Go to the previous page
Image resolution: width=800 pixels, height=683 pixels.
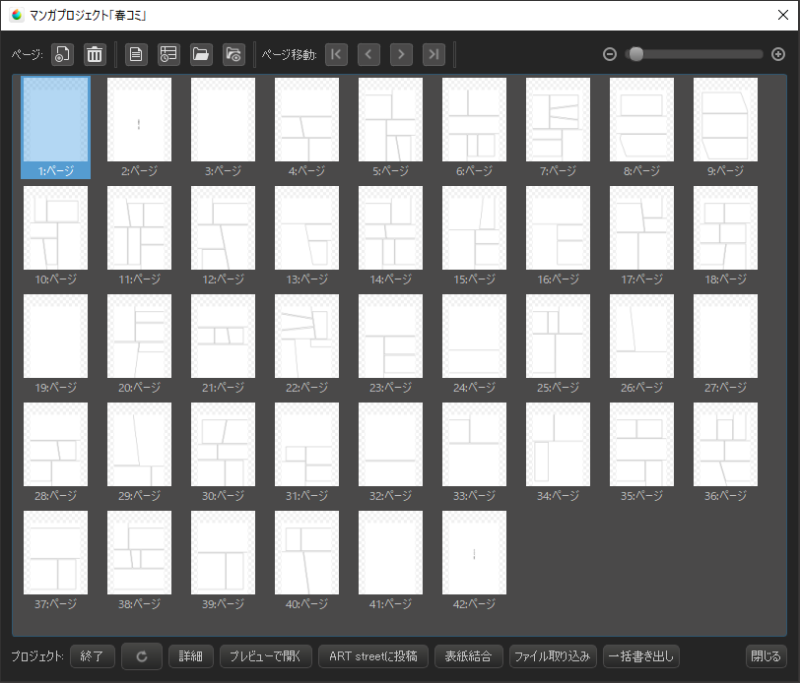369,54
